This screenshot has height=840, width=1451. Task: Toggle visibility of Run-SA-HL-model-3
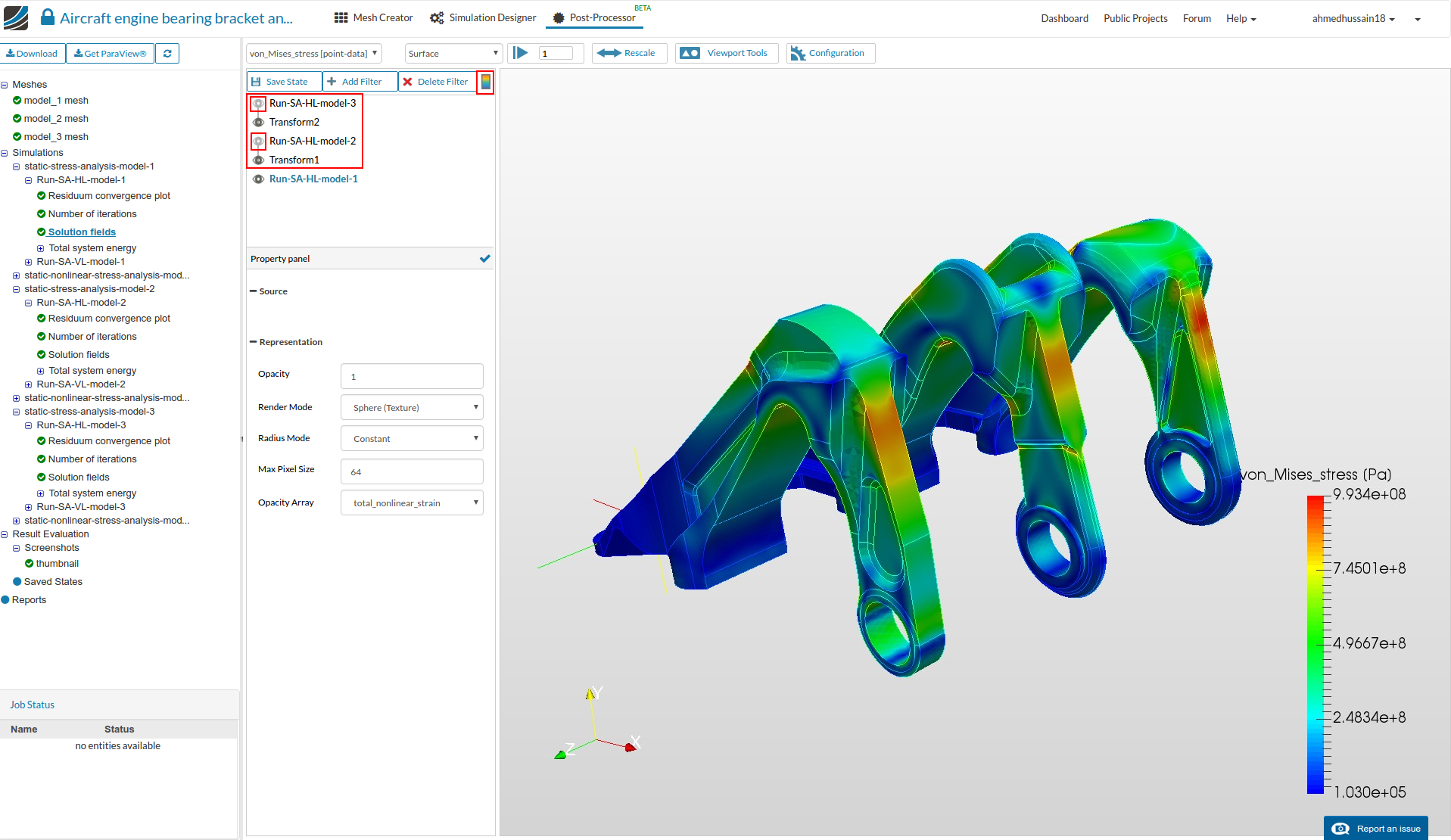click(258, 104)
